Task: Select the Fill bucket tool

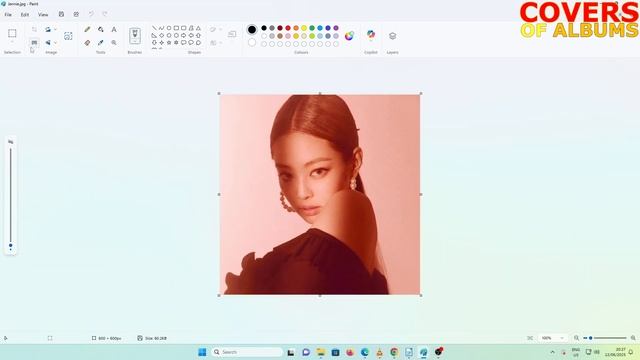Action: 100,29
